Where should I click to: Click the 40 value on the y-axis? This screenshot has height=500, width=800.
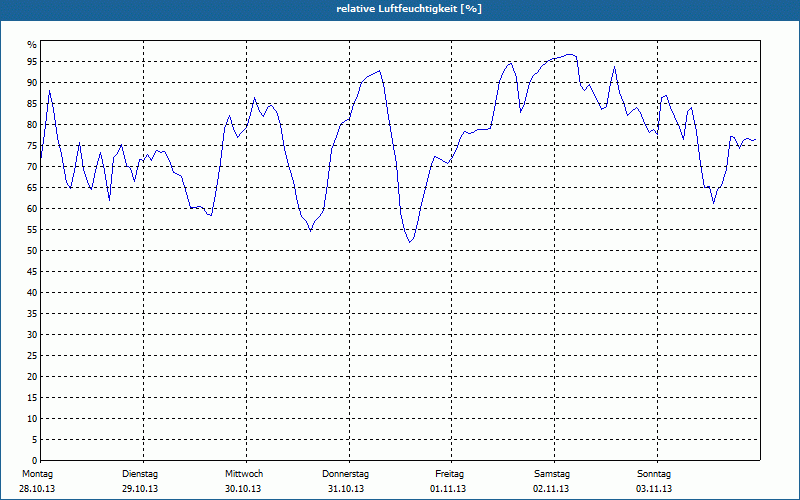32,293
